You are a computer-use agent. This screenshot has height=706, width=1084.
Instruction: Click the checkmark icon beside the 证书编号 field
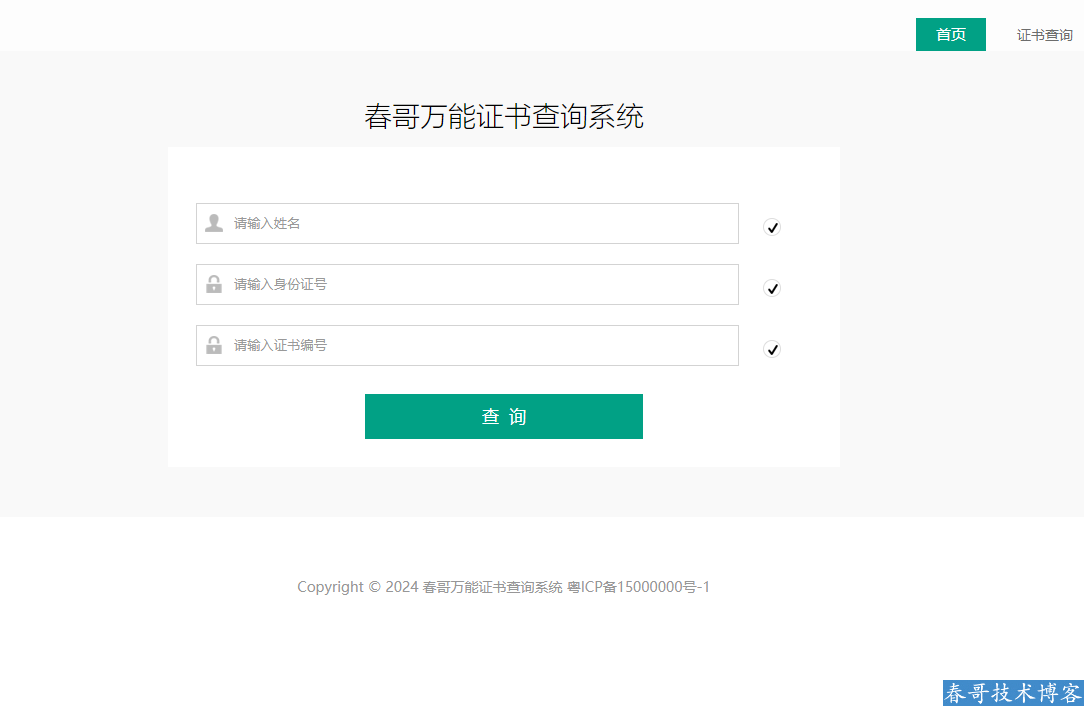pyautogui.click(x=772, y=350)
